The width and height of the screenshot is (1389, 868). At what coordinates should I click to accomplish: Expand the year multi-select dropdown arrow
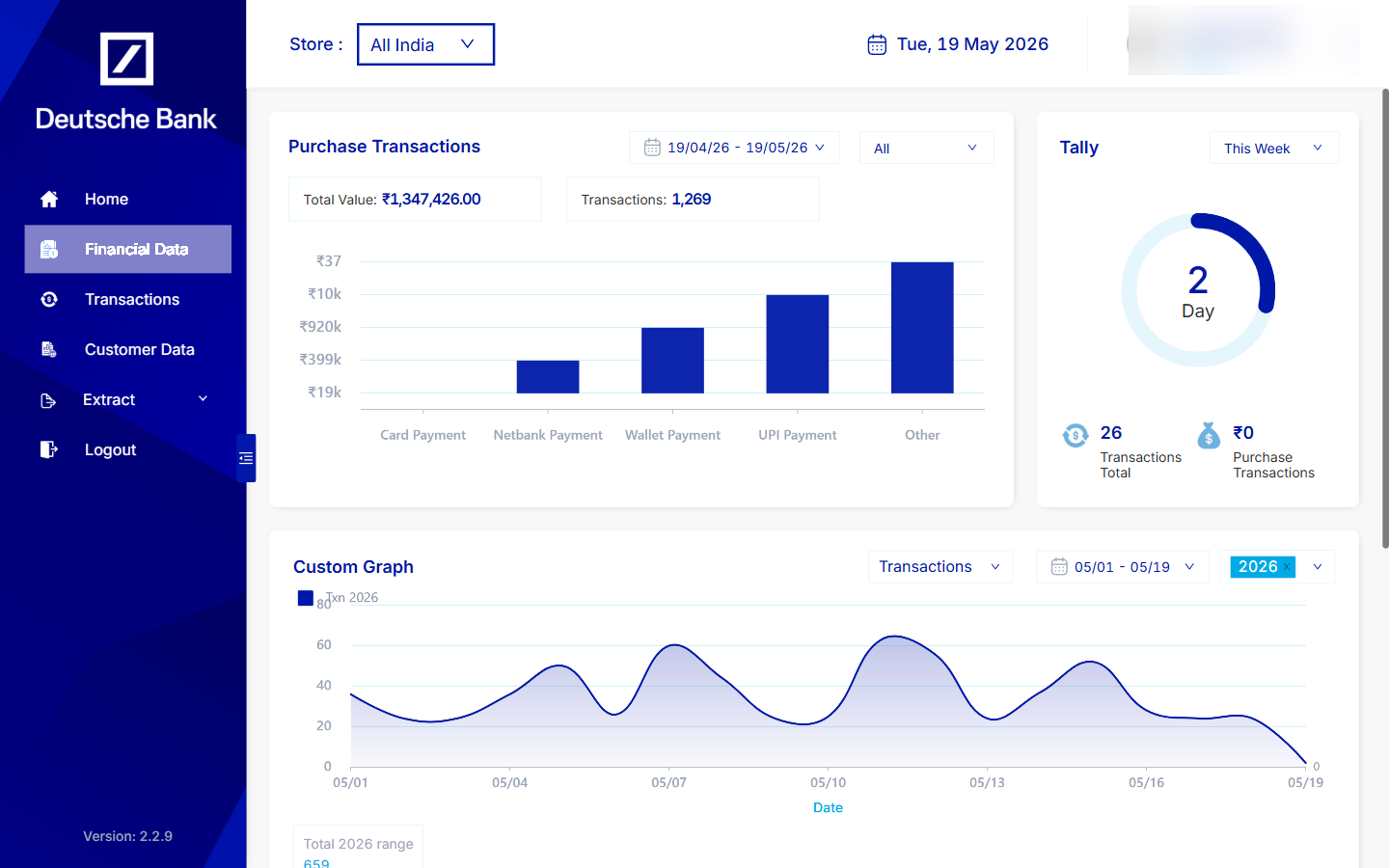pos(1318,567)
